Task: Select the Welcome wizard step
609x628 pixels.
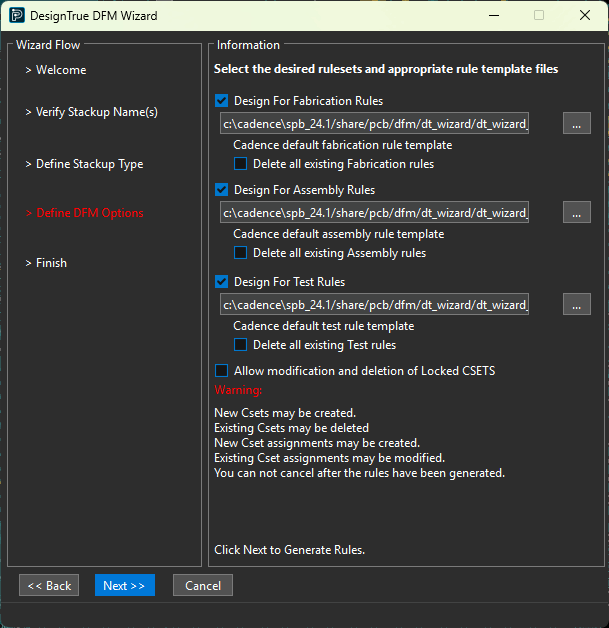Action: tap(56, 70)
